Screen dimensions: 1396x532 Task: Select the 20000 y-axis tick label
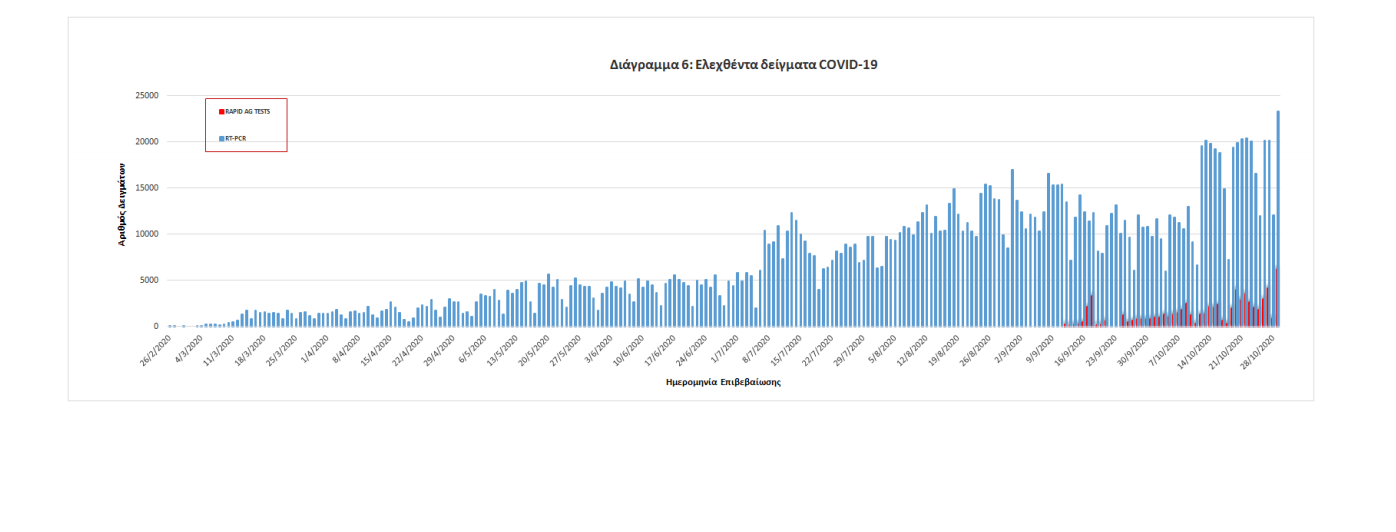pos(146,142)
